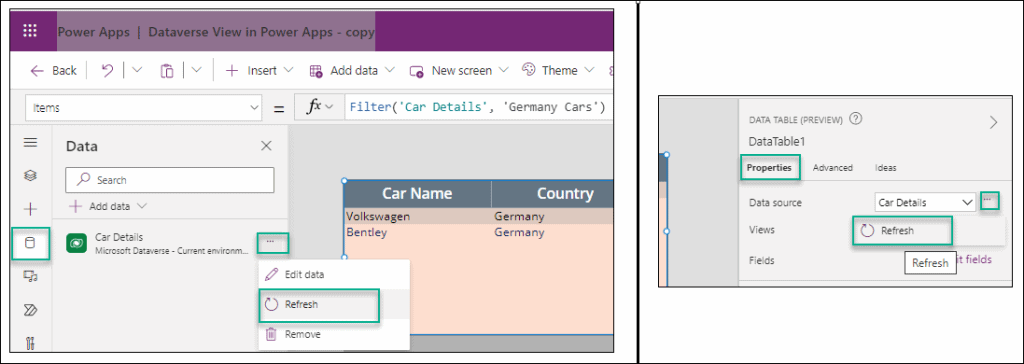Open the New screen menu

pos(459,71)
